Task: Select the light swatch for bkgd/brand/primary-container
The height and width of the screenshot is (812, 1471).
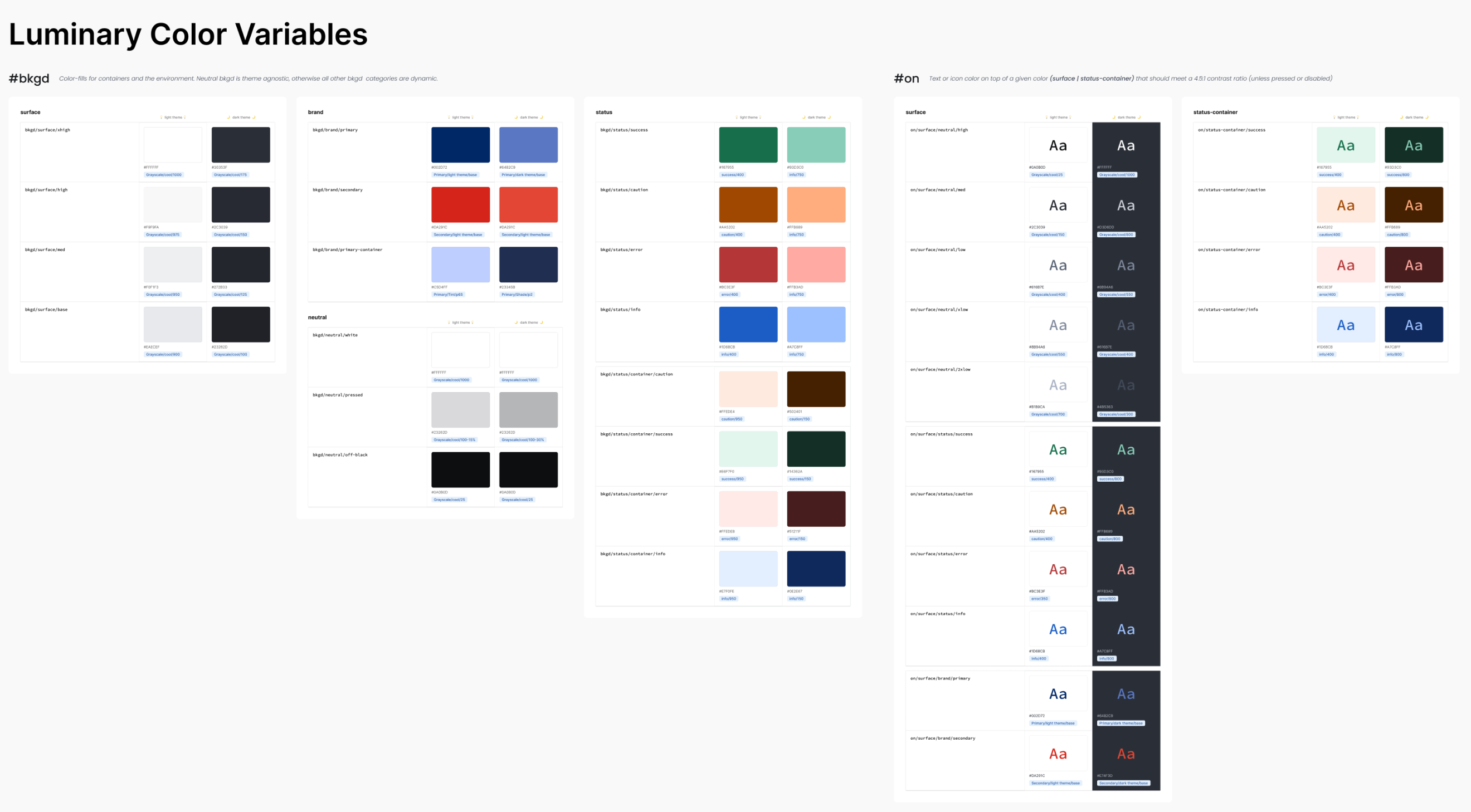Action: click(x=460, y=265)
